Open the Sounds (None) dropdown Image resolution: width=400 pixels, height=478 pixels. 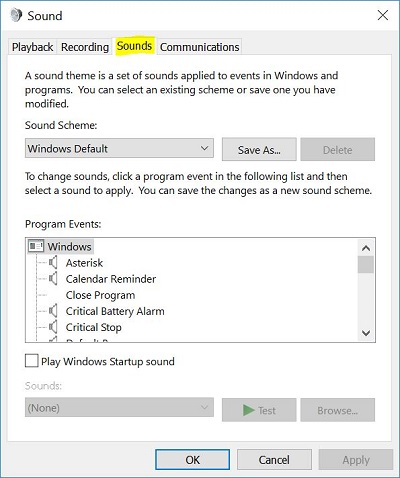[119, 407]
